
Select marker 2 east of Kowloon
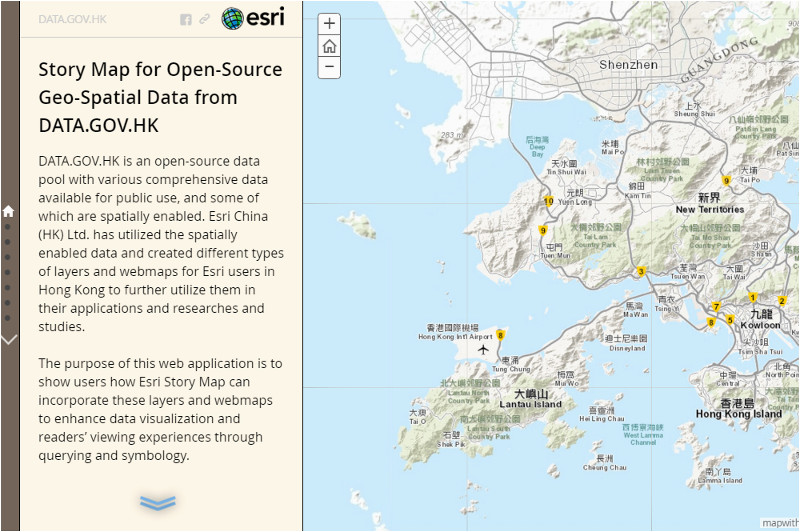coord(782,301)
